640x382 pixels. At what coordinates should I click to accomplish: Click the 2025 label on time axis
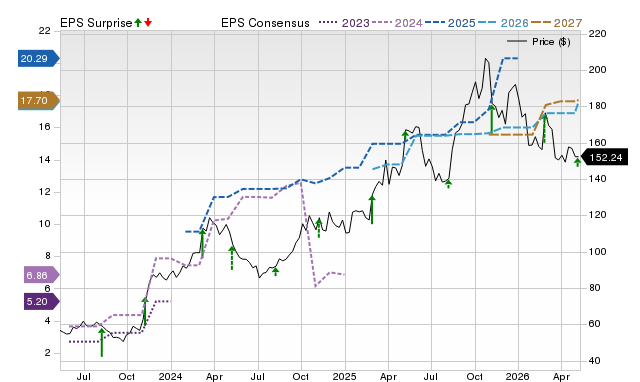(x=344, y=376)
